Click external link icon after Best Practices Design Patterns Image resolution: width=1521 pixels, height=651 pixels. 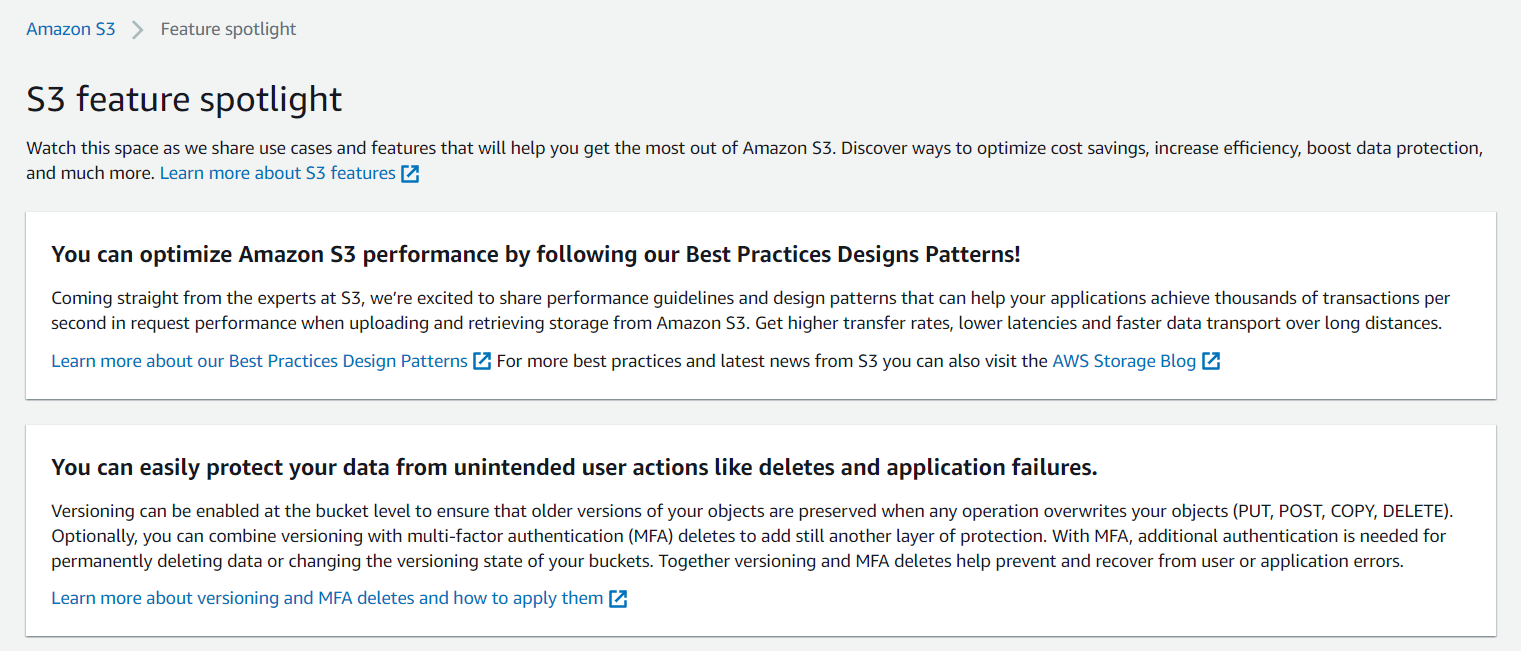(483, 361)
